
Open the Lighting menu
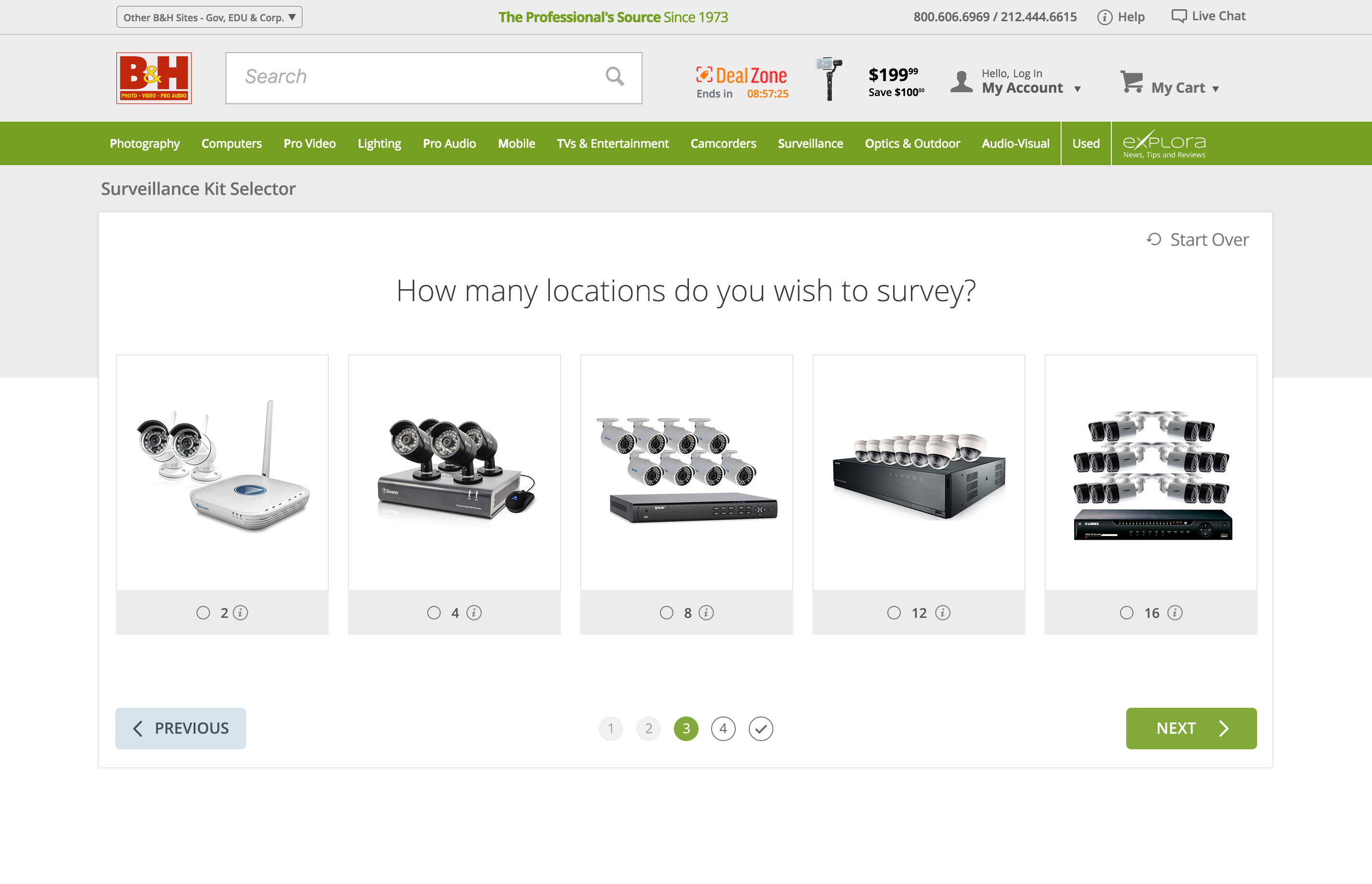point(379,143)
